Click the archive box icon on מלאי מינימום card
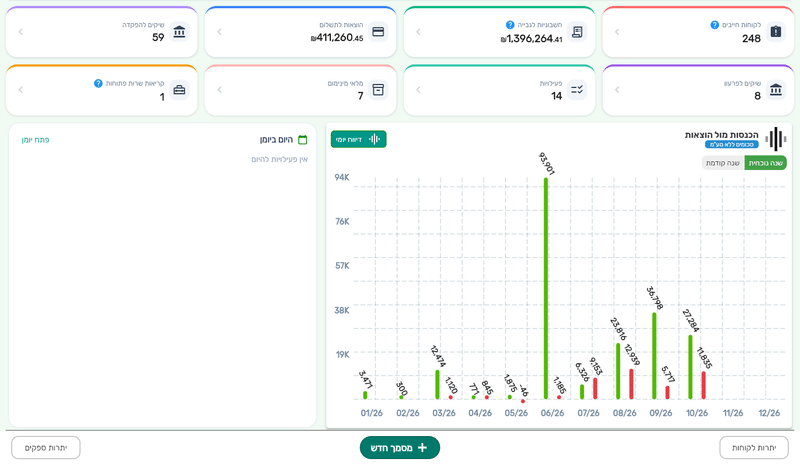Screen dimensions: 800x465 pyautogui.click(x=378, y=90)
